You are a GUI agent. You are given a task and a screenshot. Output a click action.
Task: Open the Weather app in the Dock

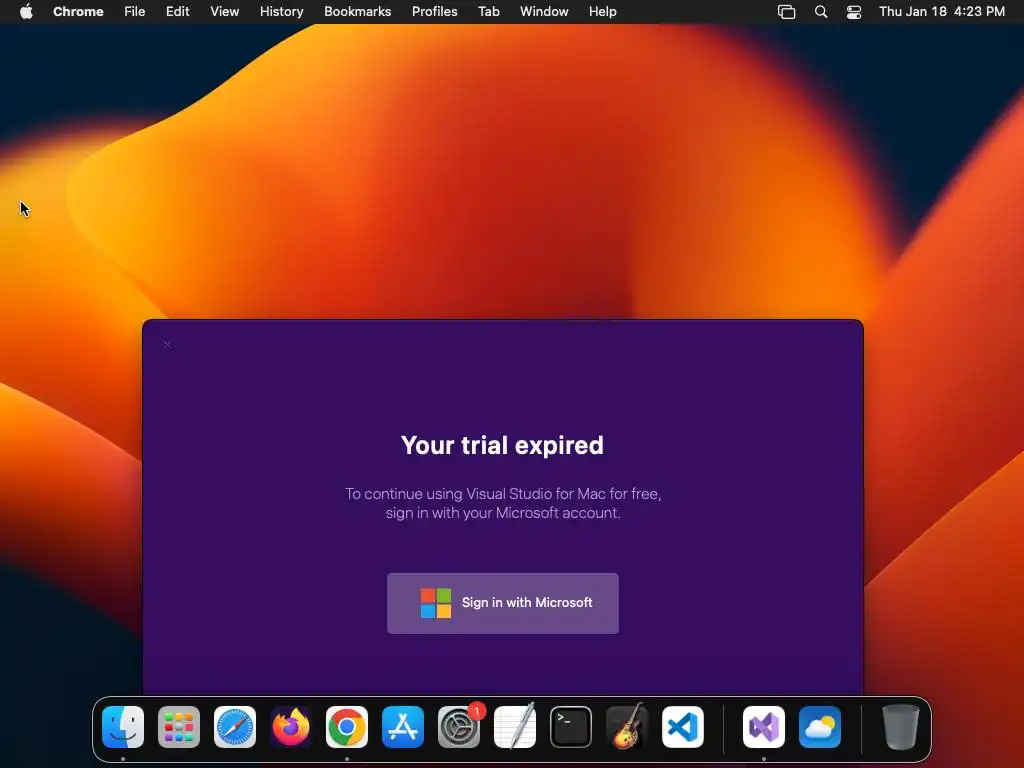(x=820, y=727)
